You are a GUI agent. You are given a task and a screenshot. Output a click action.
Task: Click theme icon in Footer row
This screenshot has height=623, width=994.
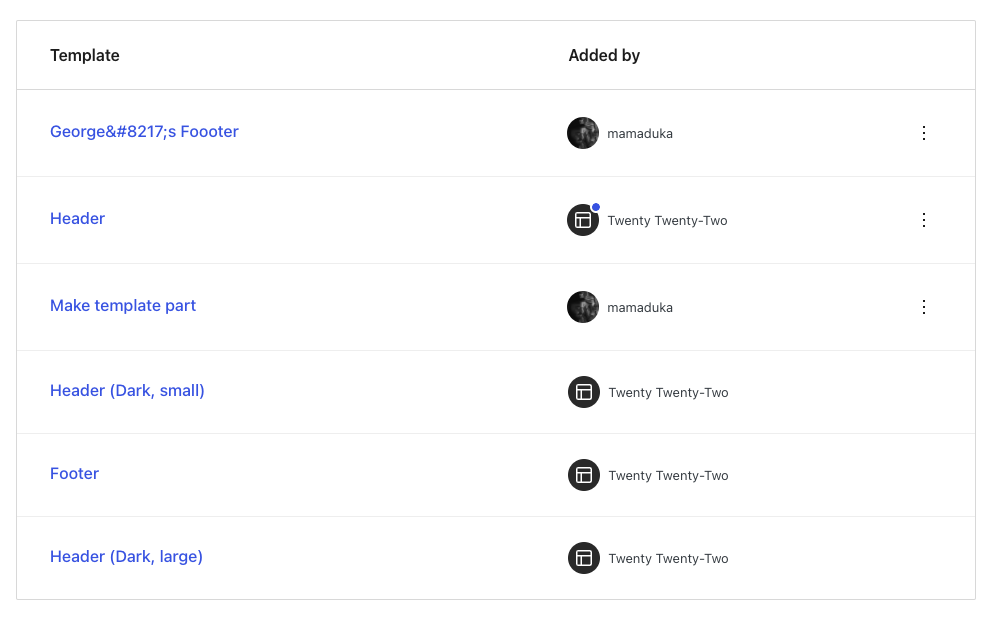coord(584,475)
